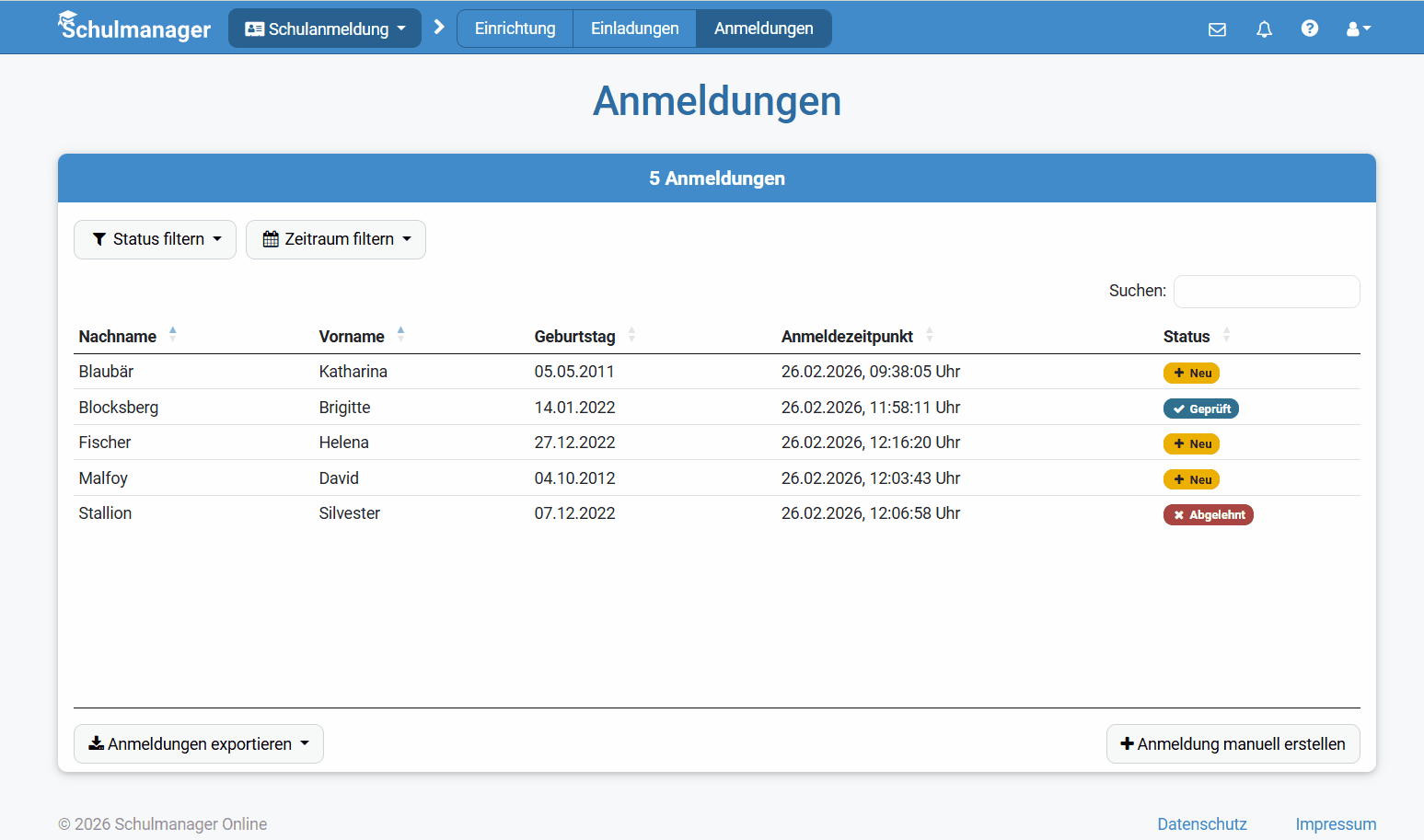
Task: Switch to the Einladungen tab
Action: (x=634, y=29)
